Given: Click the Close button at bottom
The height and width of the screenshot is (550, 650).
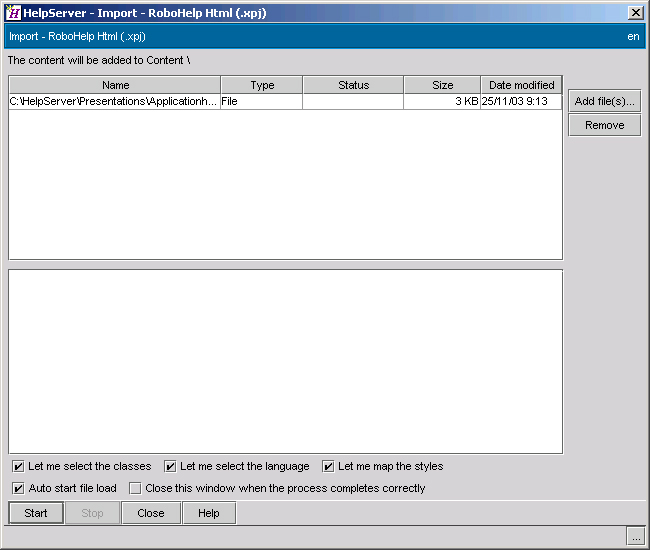Looking at the screenshot, I should pyautogui.click(x=151, y=513).
